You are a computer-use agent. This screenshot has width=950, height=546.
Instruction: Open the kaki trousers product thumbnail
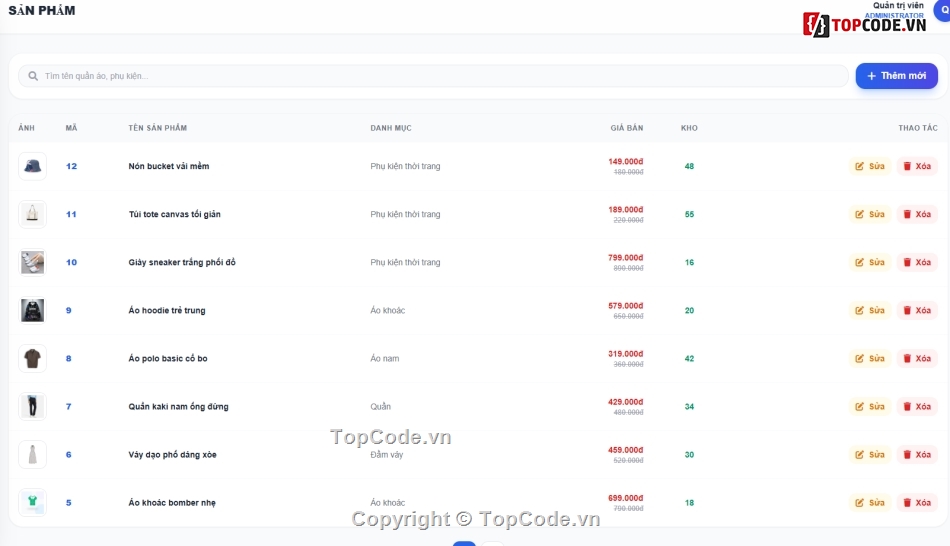33,407
